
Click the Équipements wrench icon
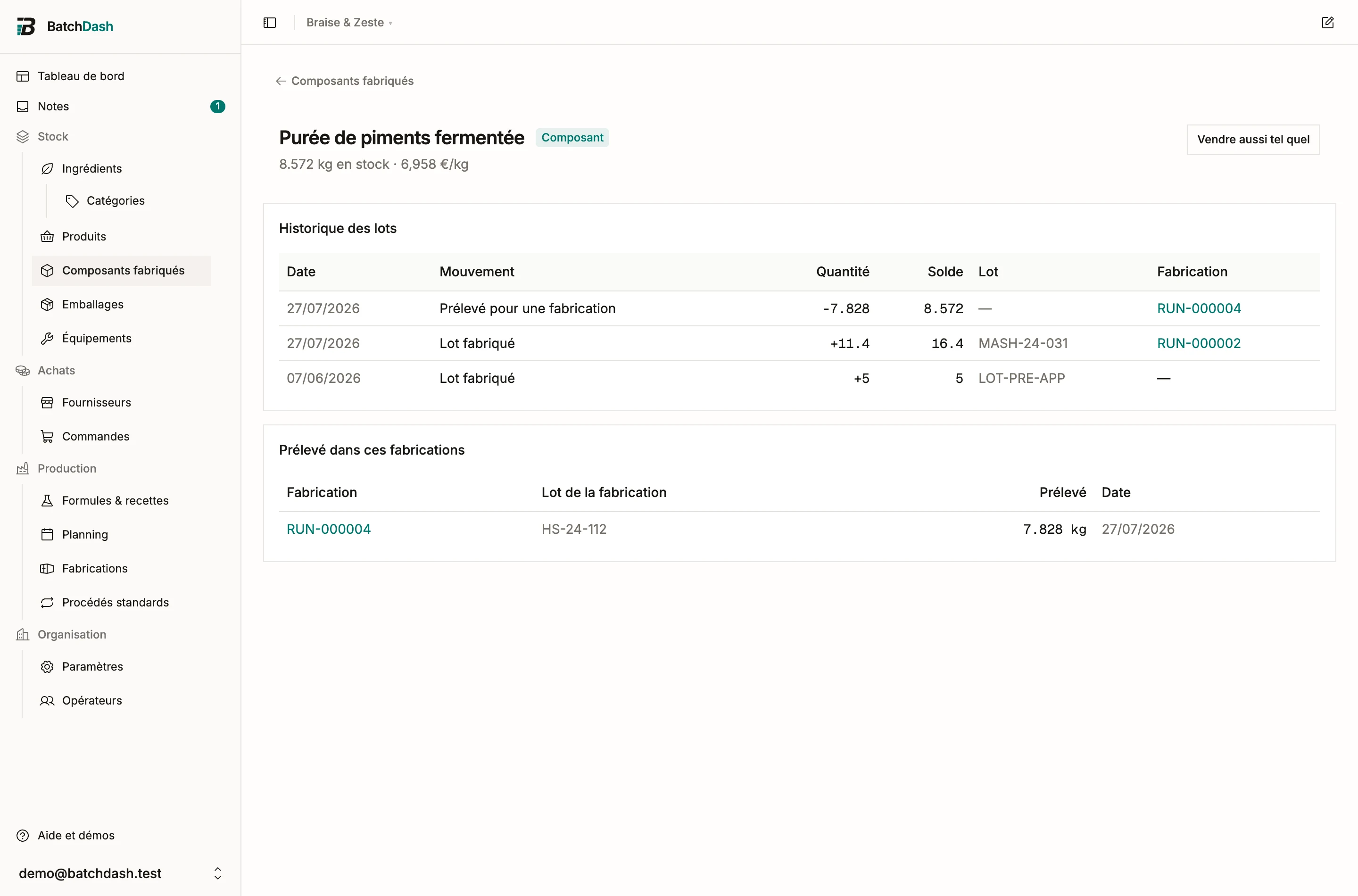(x=48, y=338)
